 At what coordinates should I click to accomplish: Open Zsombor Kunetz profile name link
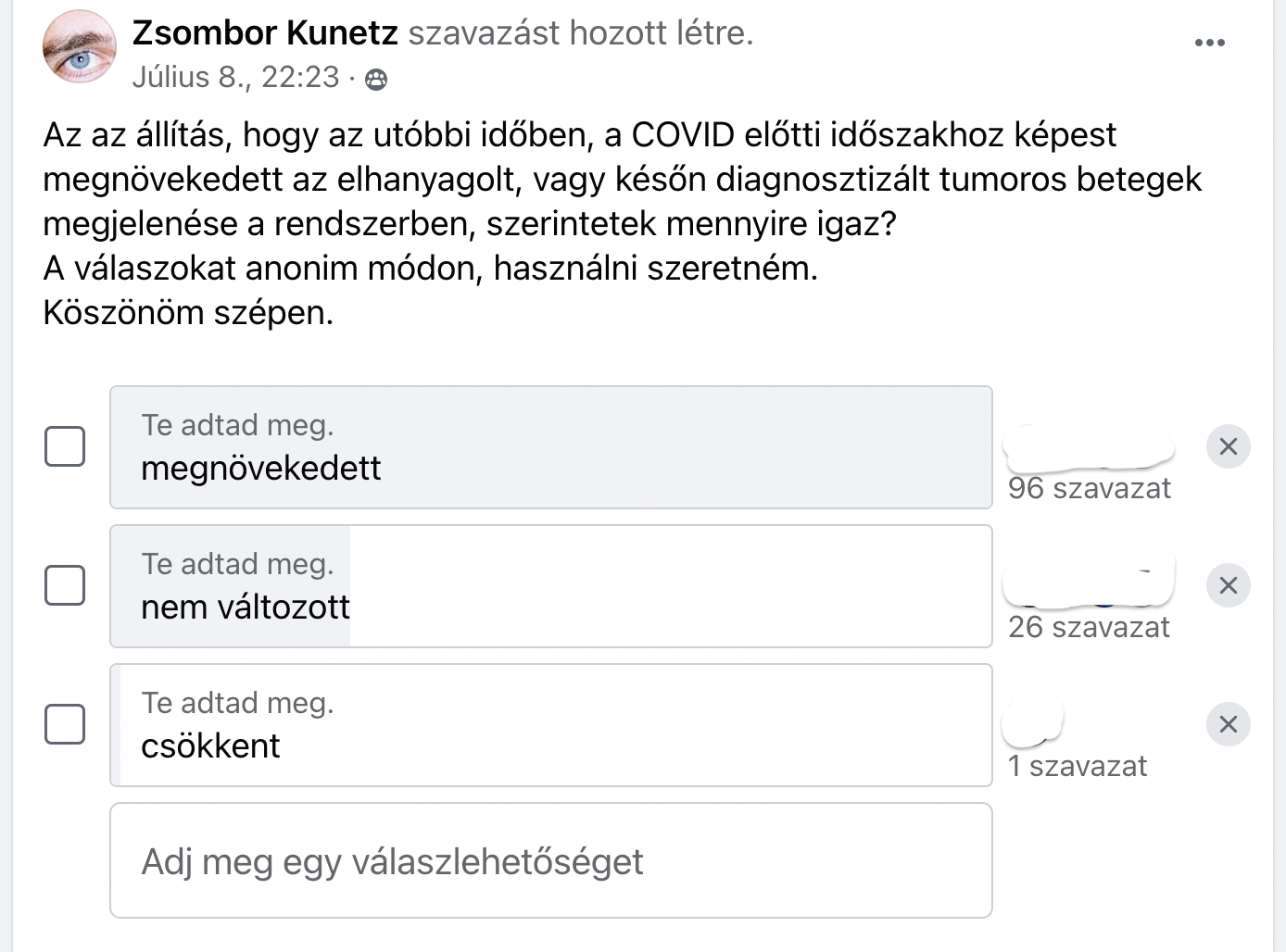pos(265,33)
